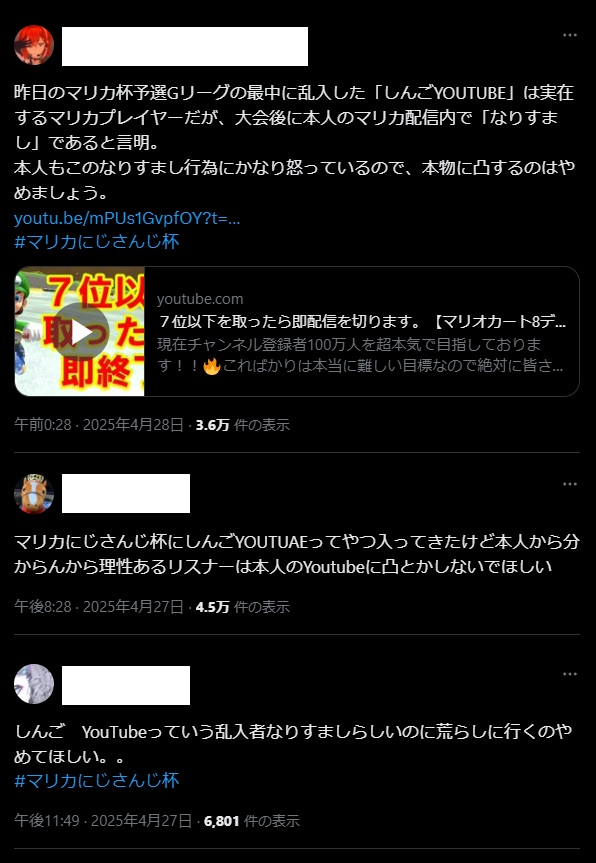This screenshot has height=863, width=596.
Task: Click the first tweet's timestamp 午前0:28
Action: (x=43, y=425)
